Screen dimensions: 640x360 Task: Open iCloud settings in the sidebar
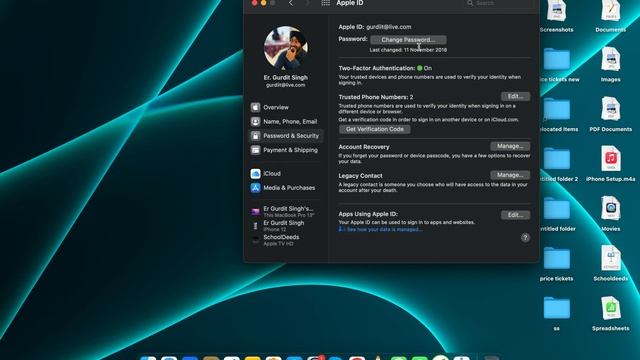click(286, 174)
